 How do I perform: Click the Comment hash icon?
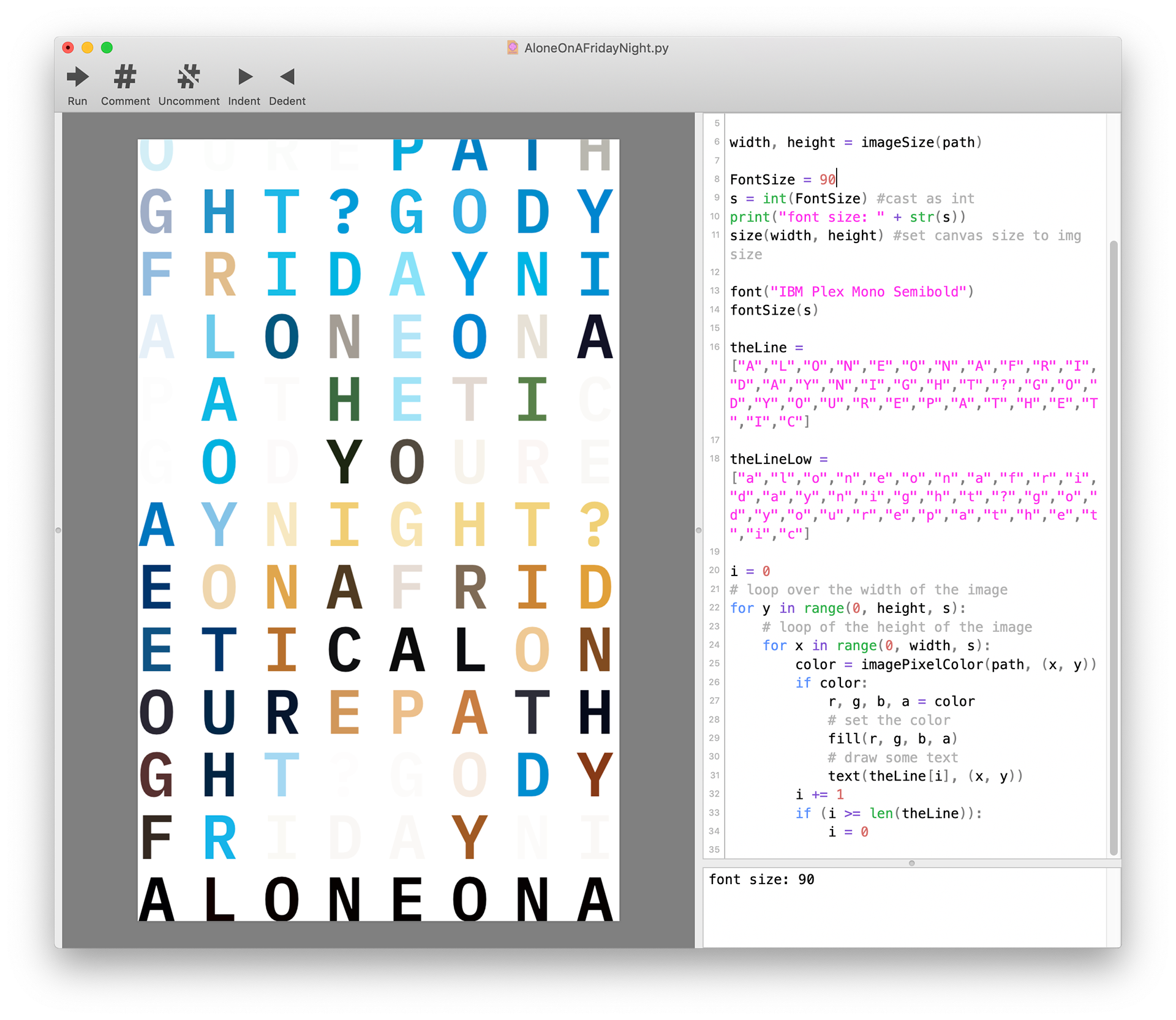tap(125, 77)
